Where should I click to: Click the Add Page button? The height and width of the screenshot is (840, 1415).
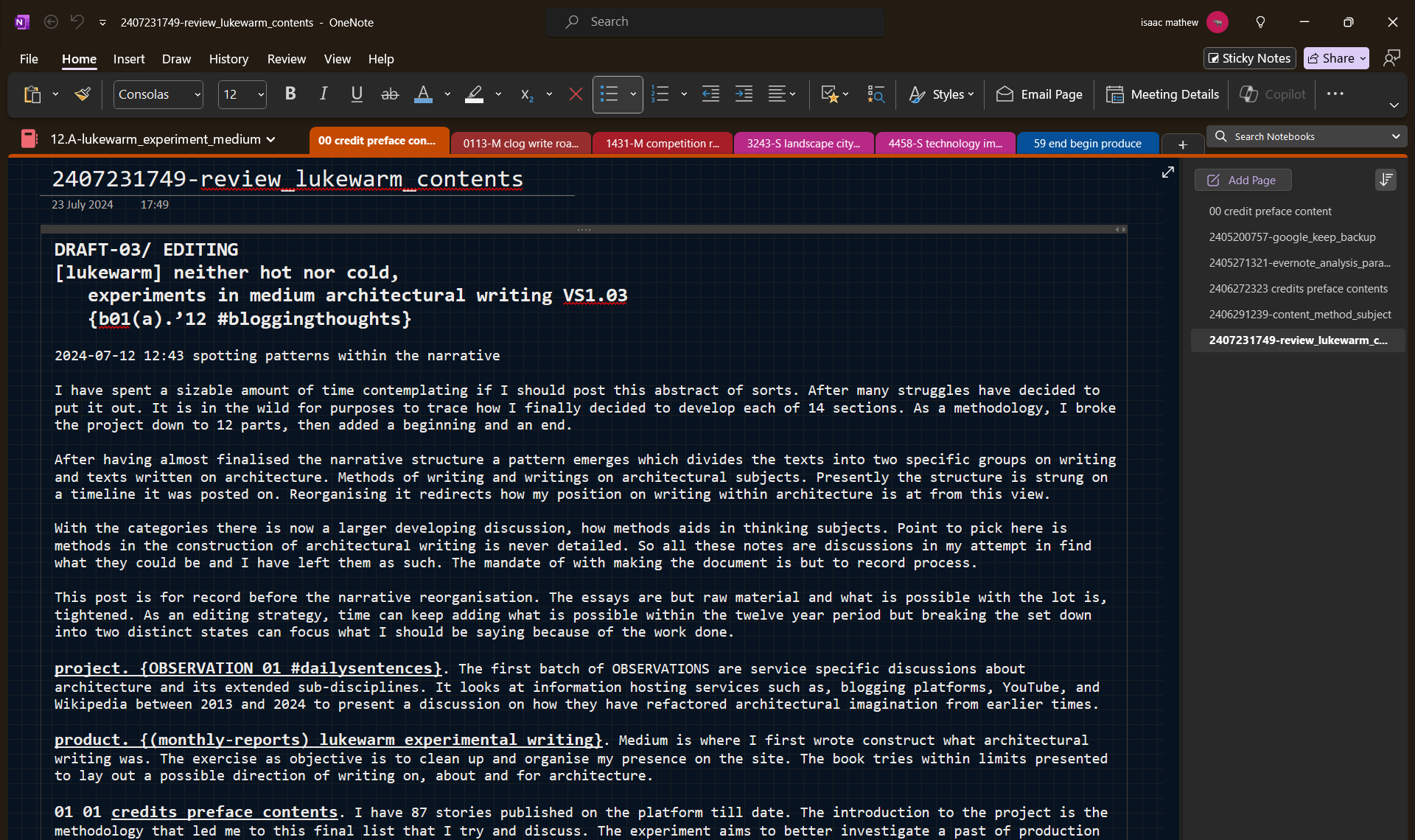tap(1243, 180)
